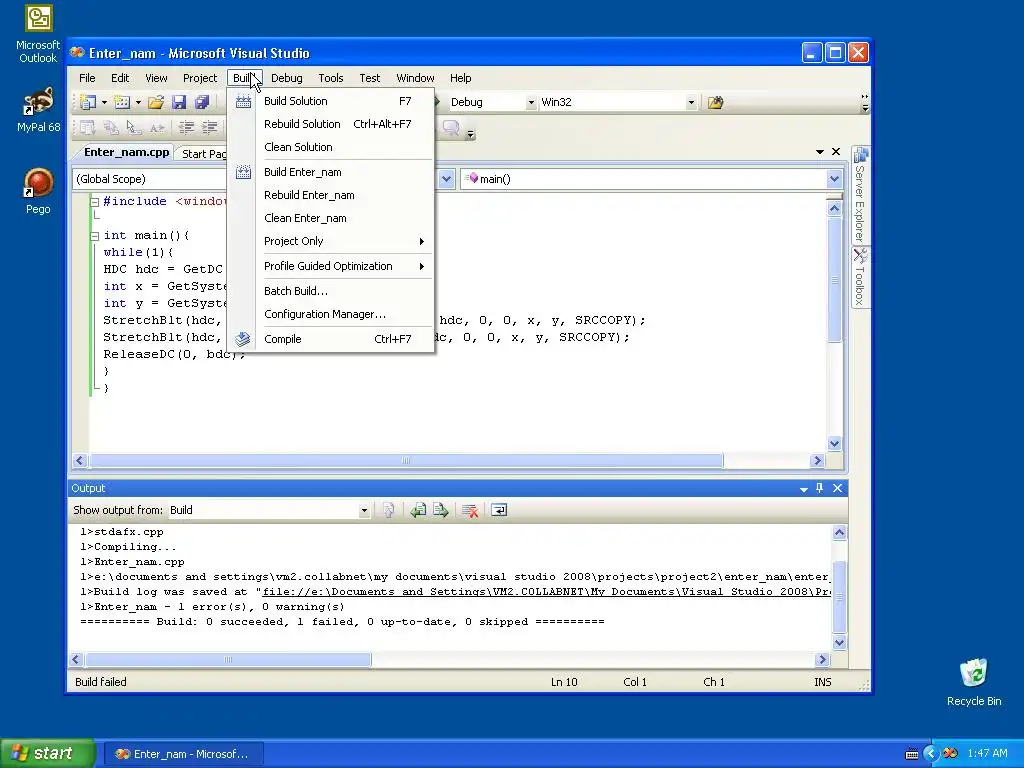Click the New Project toolbar icon
The image size is (1024, 768).
[88, 102]
